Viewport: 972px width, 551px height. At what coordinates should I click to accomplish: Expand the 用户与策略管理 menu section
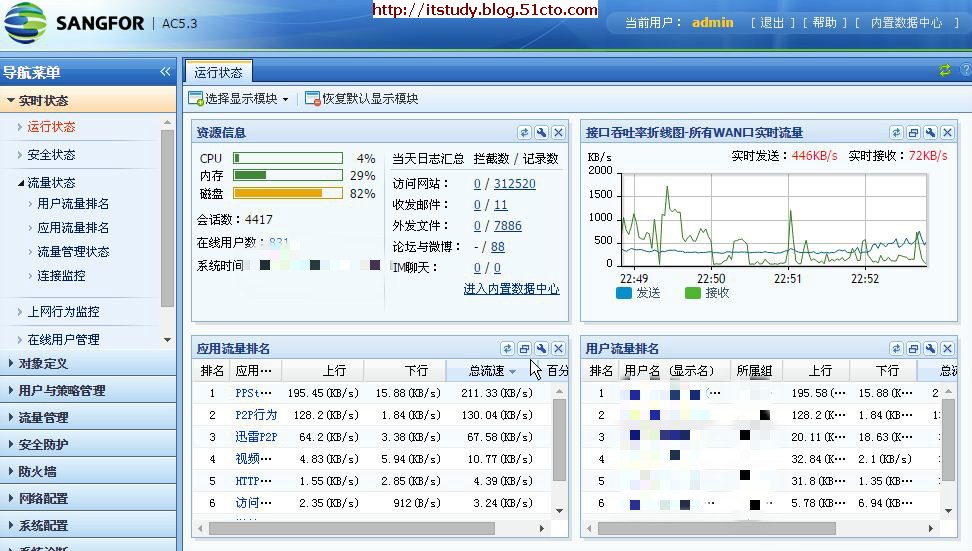click(88, 390)
